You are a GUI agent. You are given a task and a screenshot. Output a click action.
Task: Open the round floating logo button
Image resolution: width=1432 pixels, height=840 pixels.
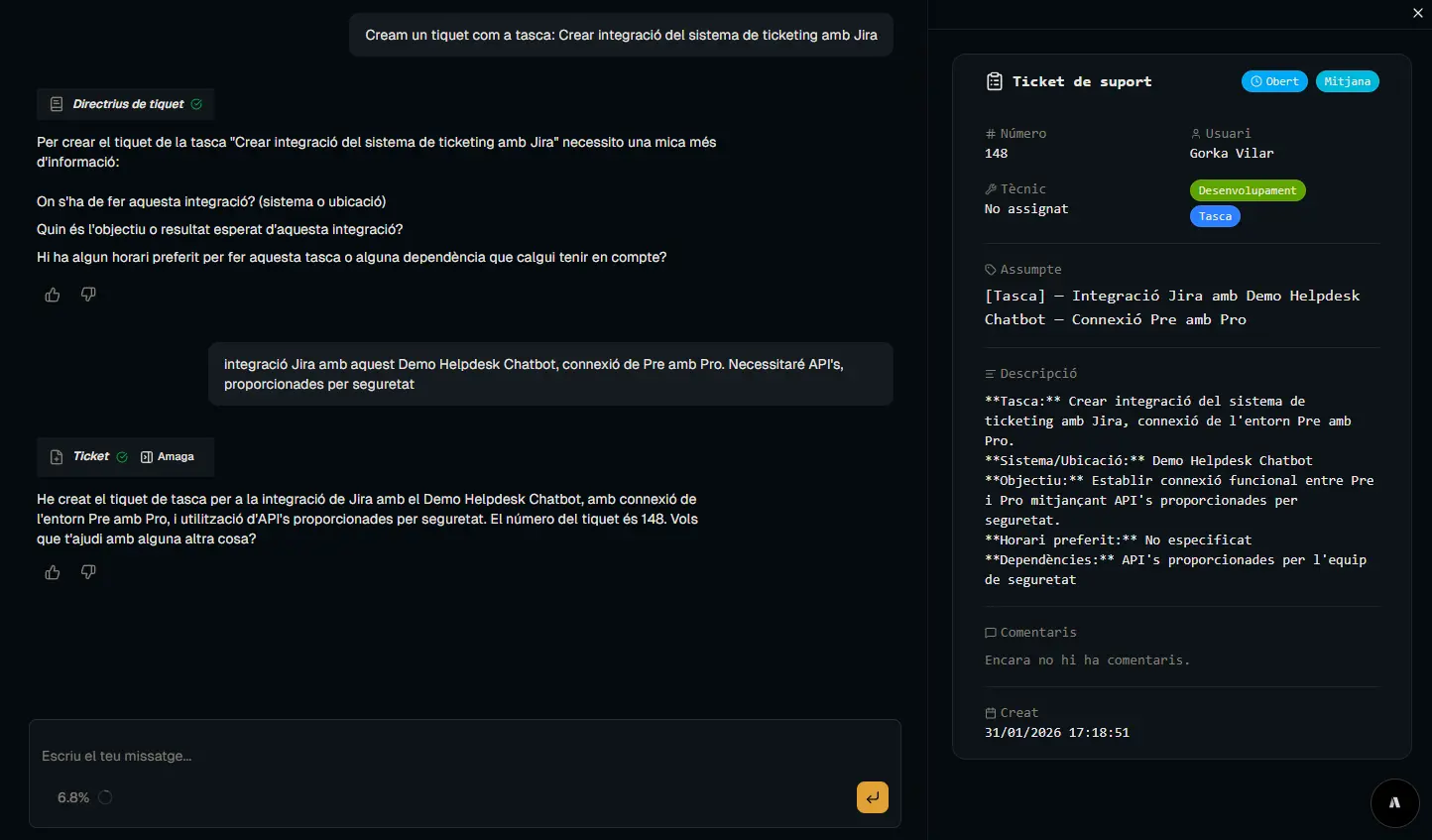tap(1394, 802)
